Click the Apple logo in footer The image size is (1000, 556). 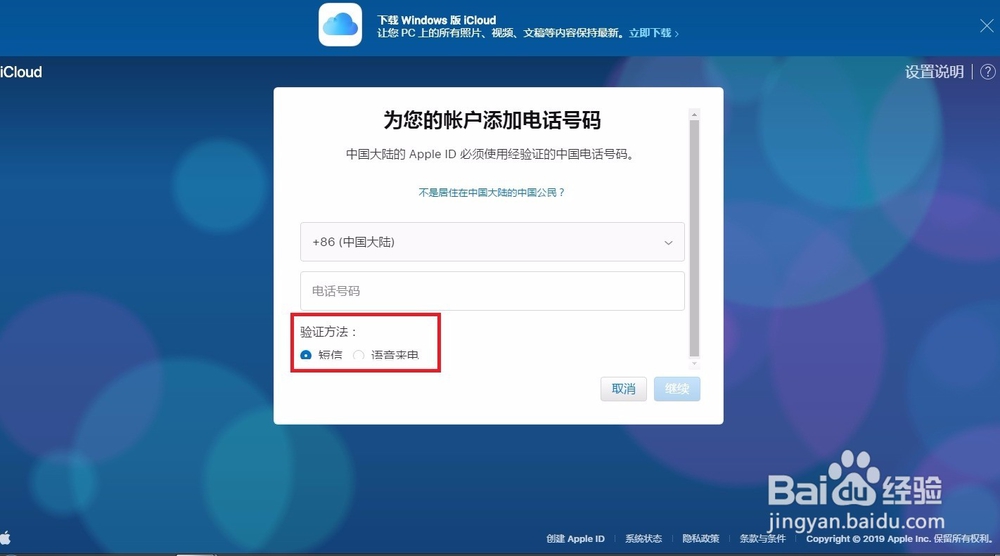6,538
